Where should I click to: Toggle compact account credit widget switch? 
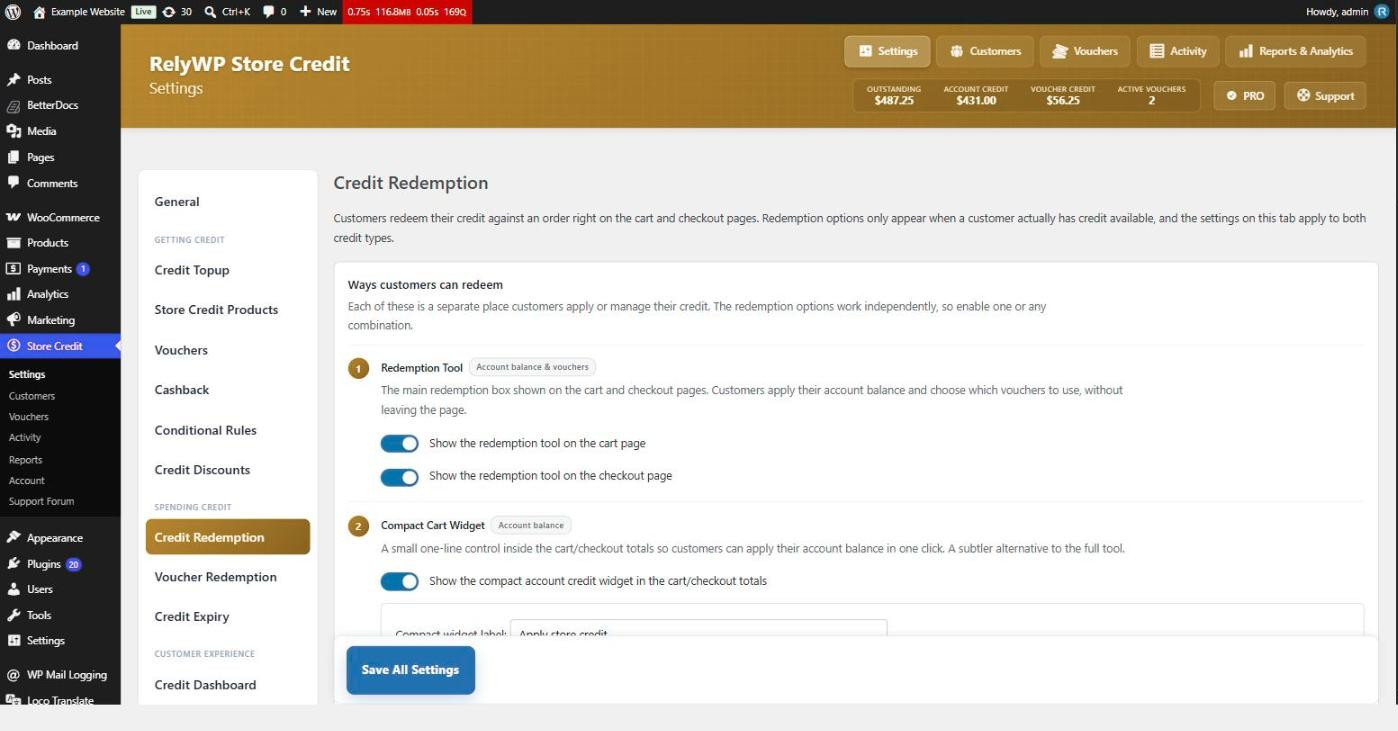[400, 581]
